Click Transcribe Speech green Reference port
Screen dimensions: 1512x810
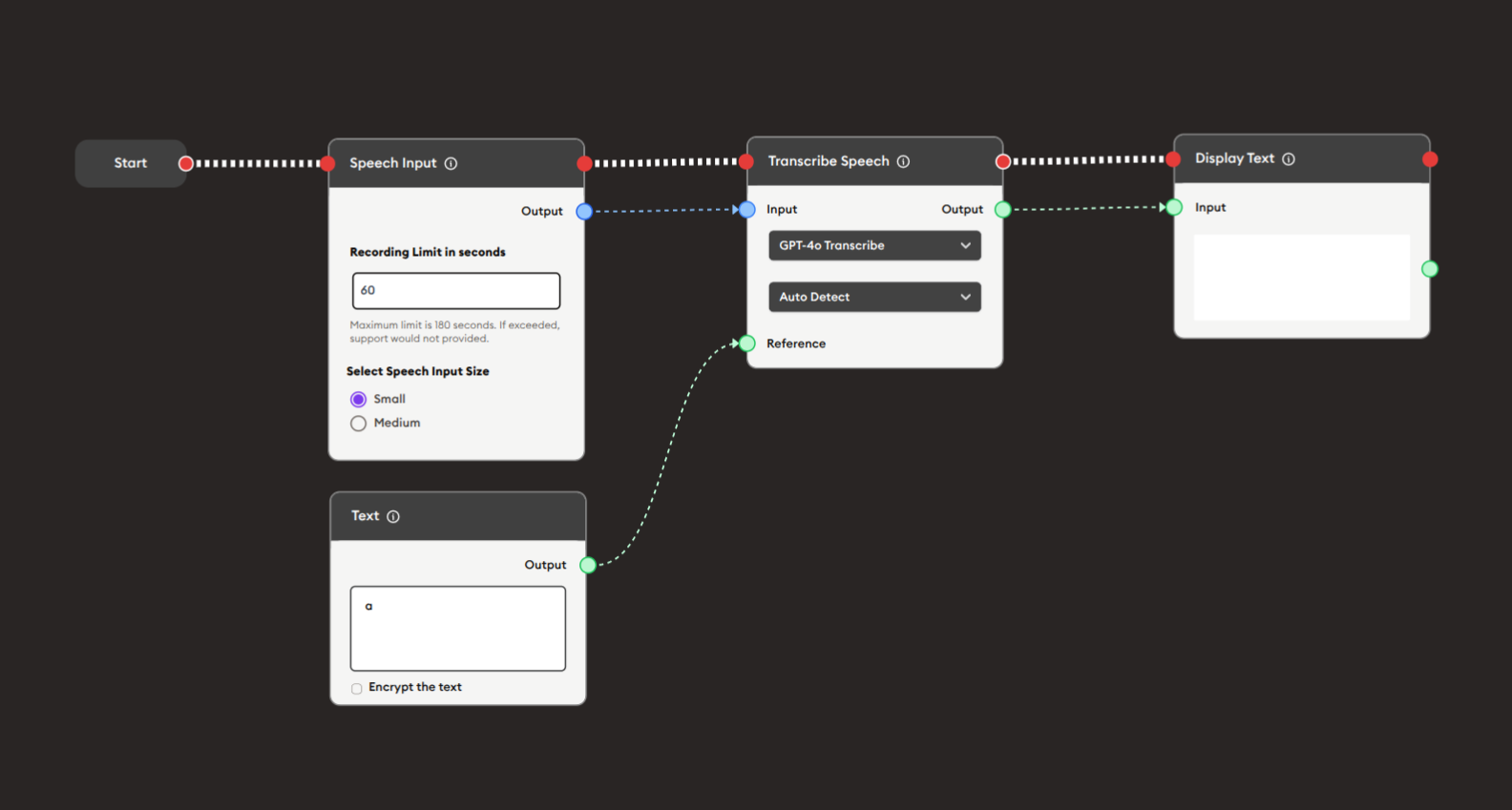[x=747, y=343]
